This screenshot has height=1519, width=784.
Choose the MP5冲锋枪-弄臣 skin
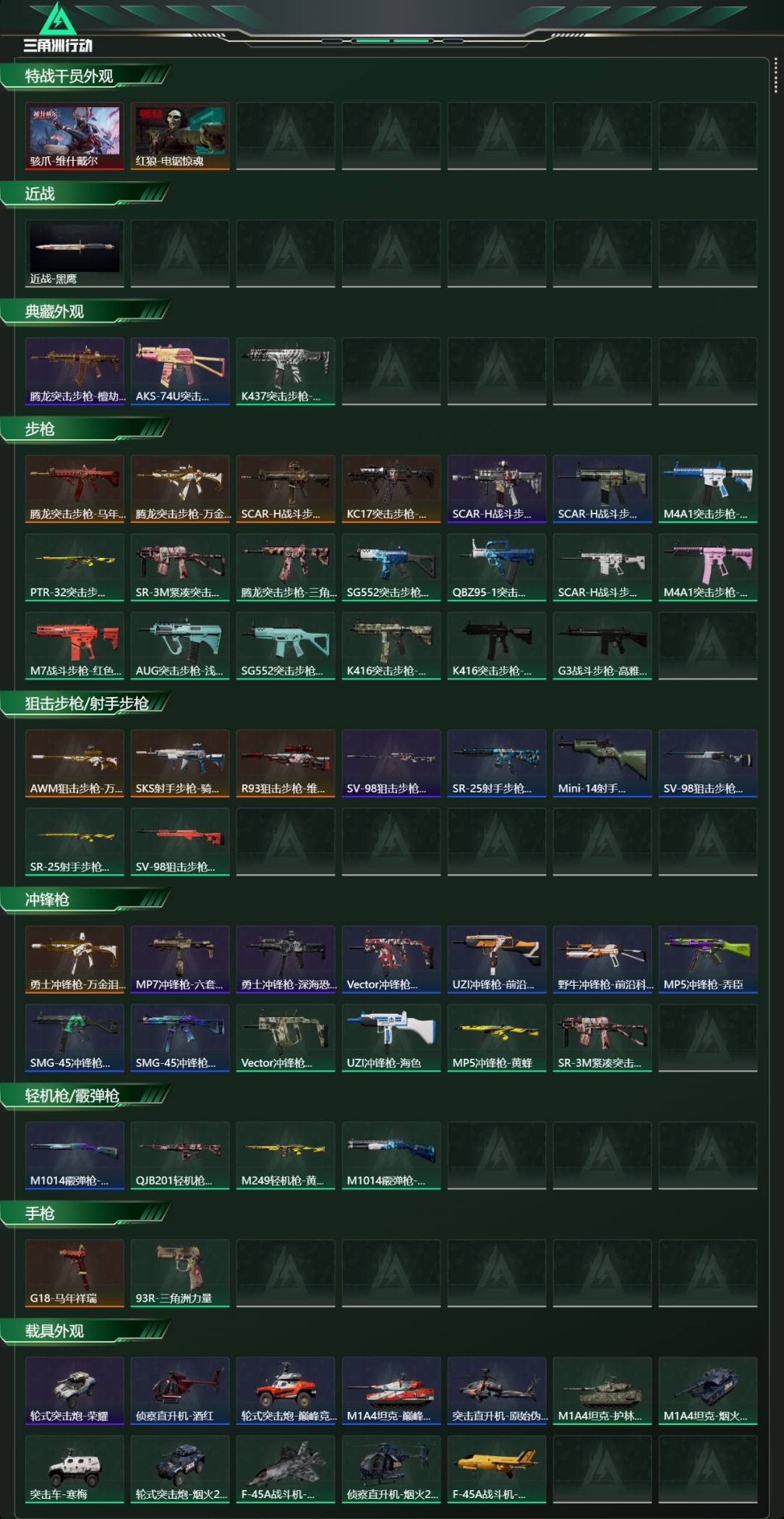pyautogui.click(x=708, y=960)
